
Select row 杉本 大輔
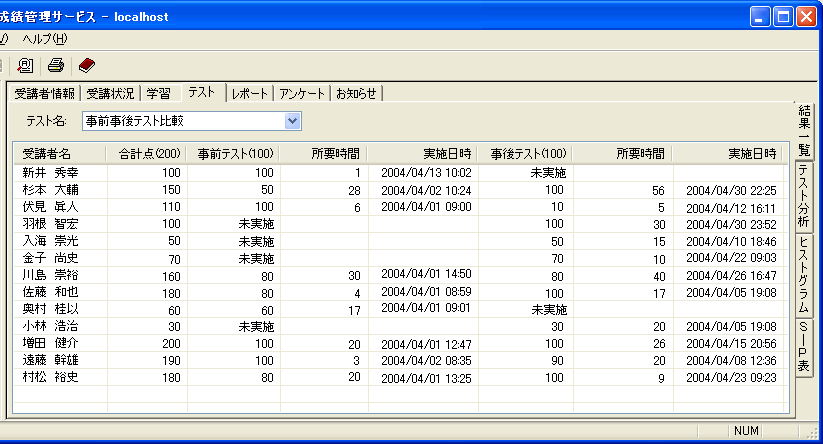pyautogui.click(x=401, y=190)
